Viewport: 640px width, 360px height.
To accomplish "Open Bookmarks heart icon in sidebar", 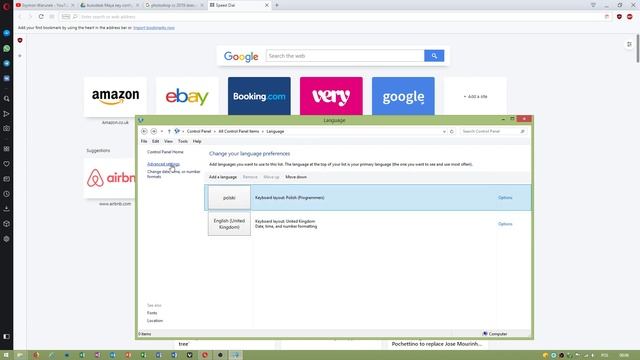I will [7, 164].
